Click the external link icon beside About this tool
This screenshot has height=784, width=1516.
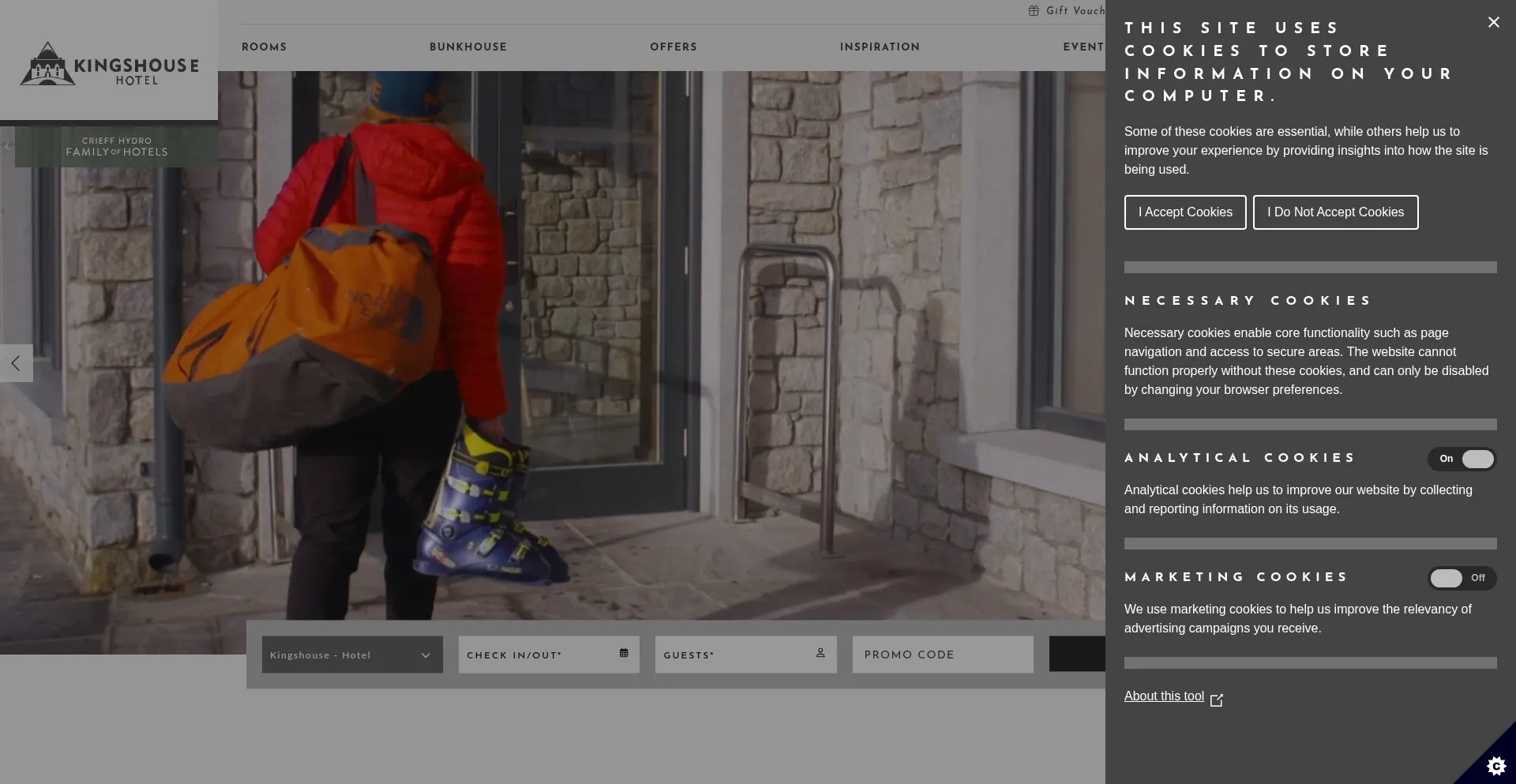(x=1217, y=700)
